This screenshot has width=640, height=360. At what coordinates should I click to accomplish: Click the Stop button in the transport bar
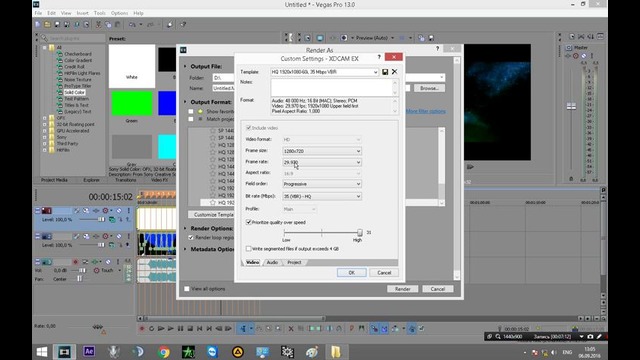pyautogui.click(x=190, y=329)
